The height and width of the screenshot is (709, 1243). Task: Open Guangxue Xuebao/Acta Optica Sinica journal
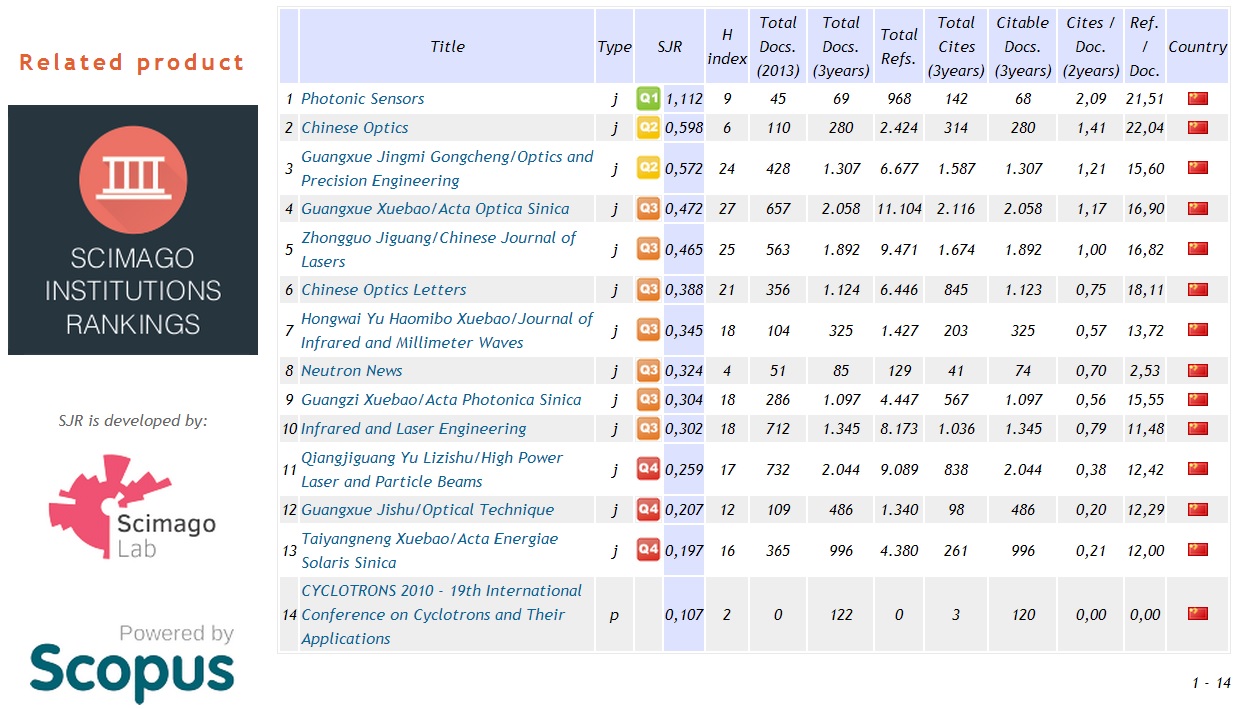pyautogui.click(x=435, y=209)
